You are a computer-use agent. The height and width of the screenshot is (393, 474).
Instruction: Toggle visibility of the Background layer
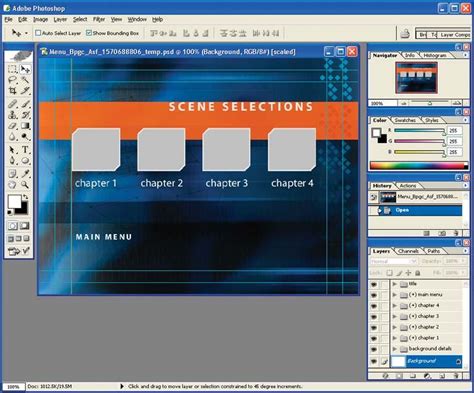pos(374,361)
